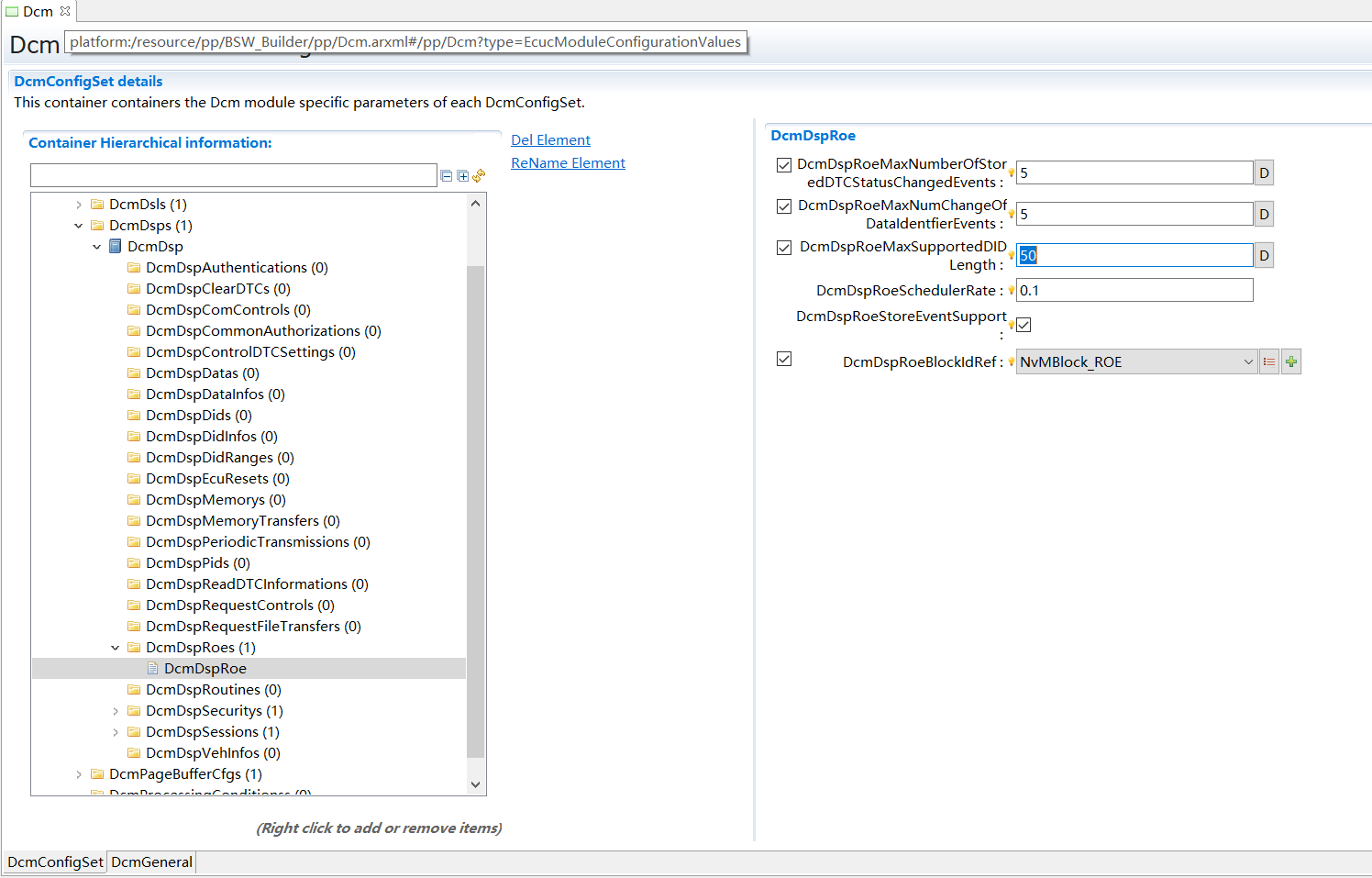Toggle DcmDspRoeStoreEventSupport checkbox
The width and height of the screenshot is (1372, 878).
[x=1024, y=325]
